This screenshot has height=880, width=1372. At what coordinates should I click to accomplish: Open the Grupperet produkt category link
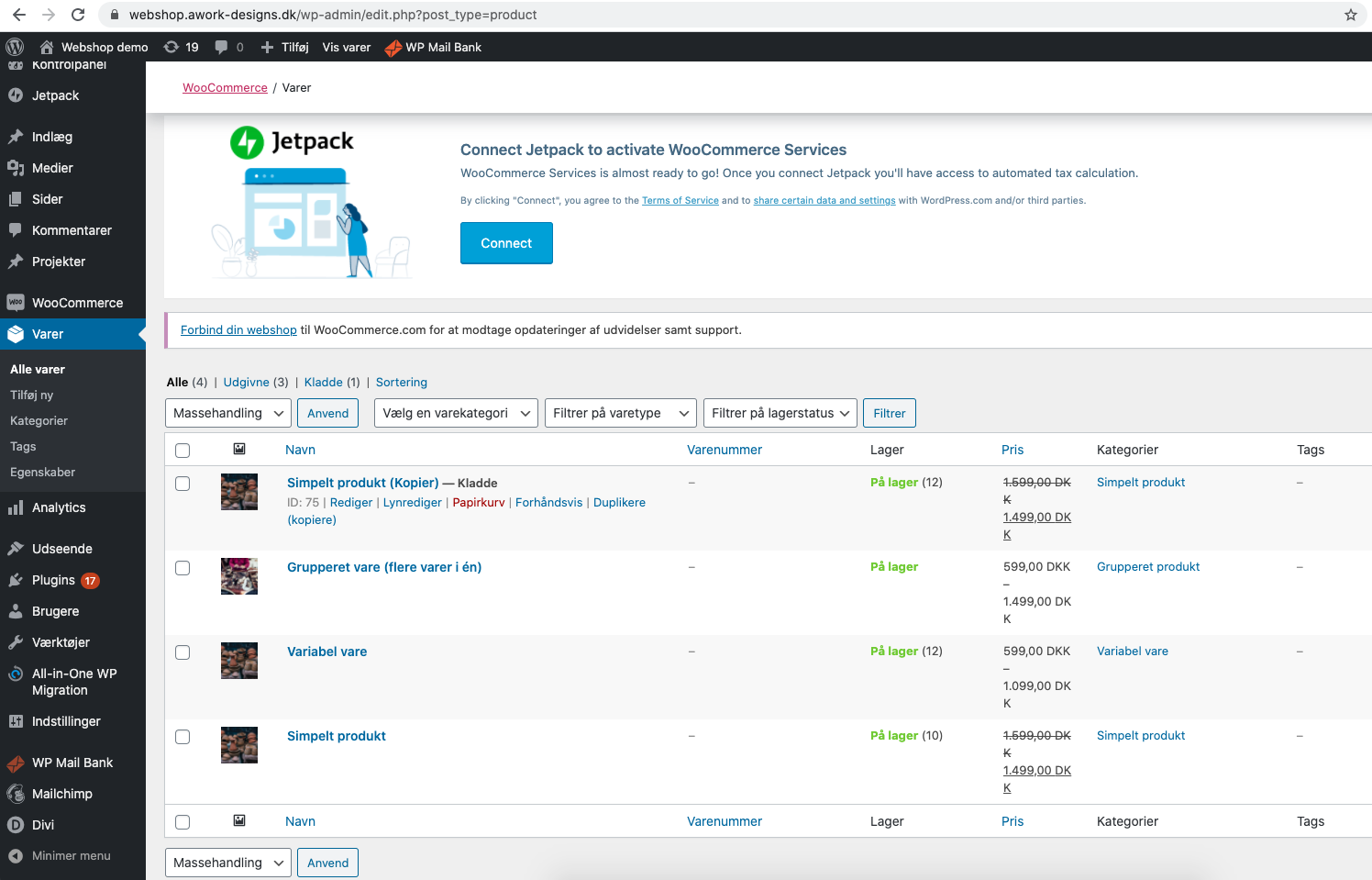pyautogui.click(x=1148, y=566)
